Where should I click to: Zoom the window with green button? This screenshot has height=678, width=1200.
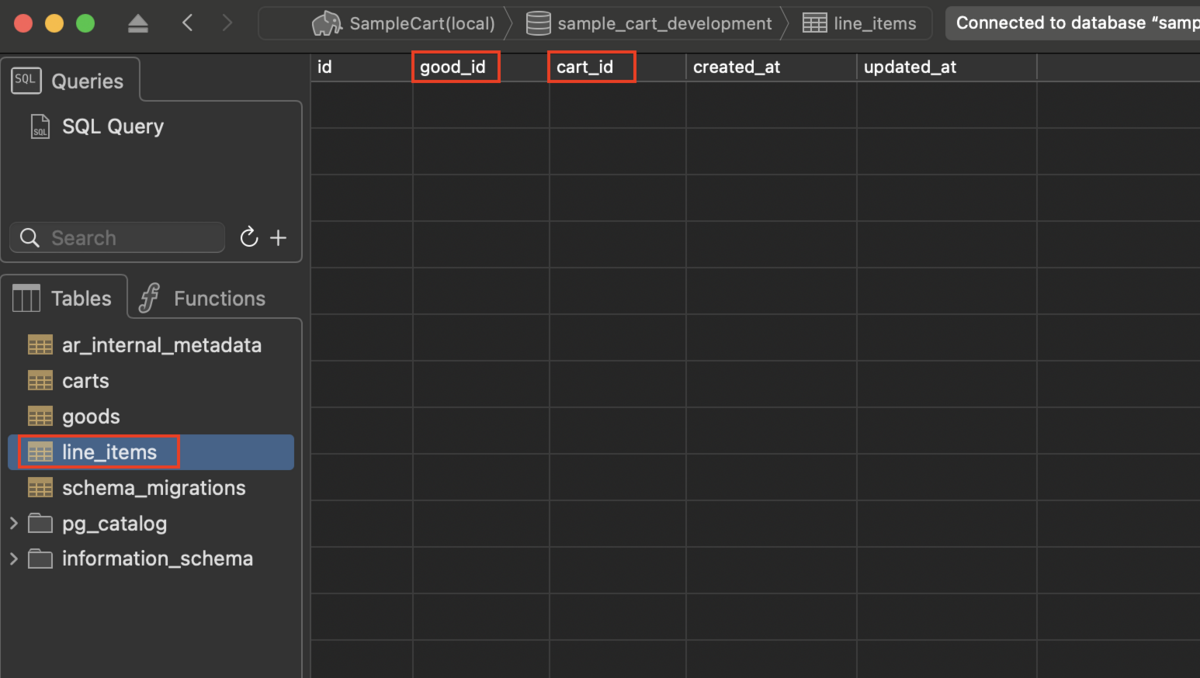click(85, 23)
